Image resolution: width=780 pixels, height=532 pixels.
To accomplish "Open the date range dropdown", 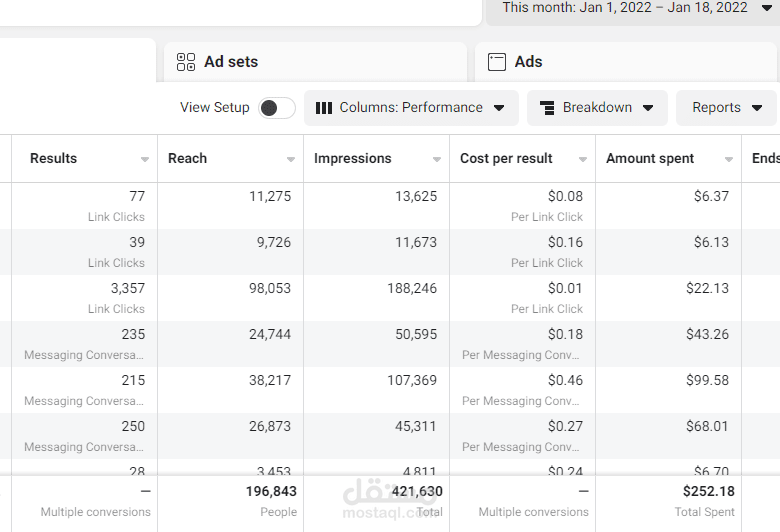I will coord(767,8).
